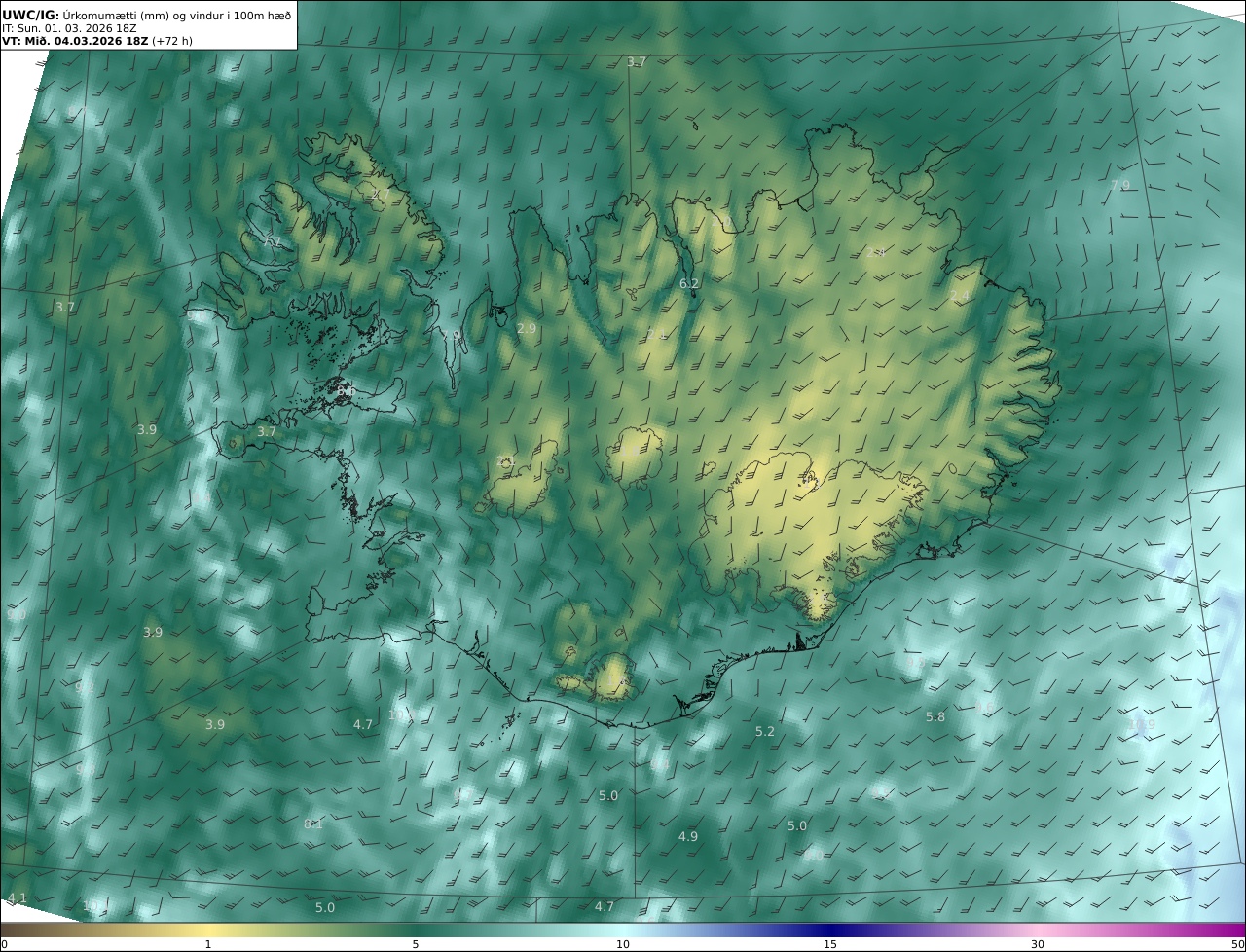The height and width of the screenshot is (952, 1246).
Task: Click the '15' tick label on the colorbar
Action: 830,944
